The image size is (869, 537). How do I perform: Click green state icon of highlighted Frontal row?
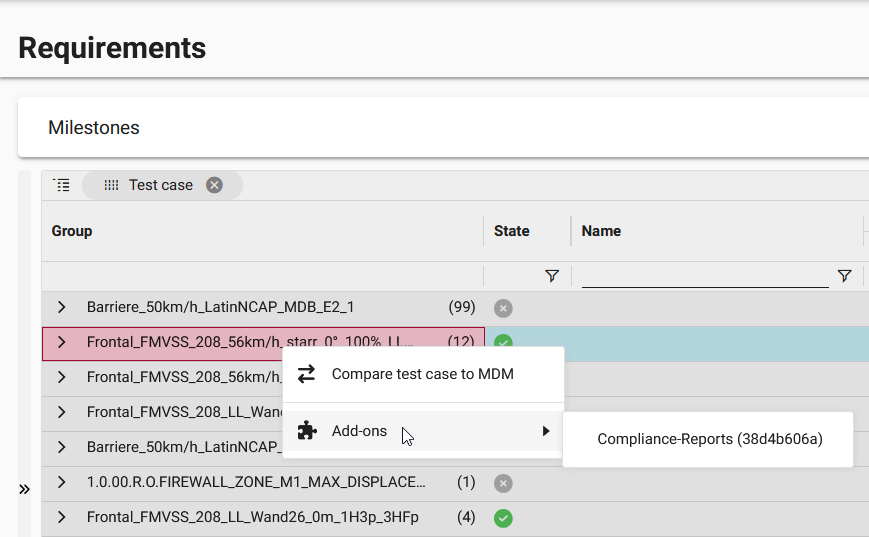(x=503, y=340)
